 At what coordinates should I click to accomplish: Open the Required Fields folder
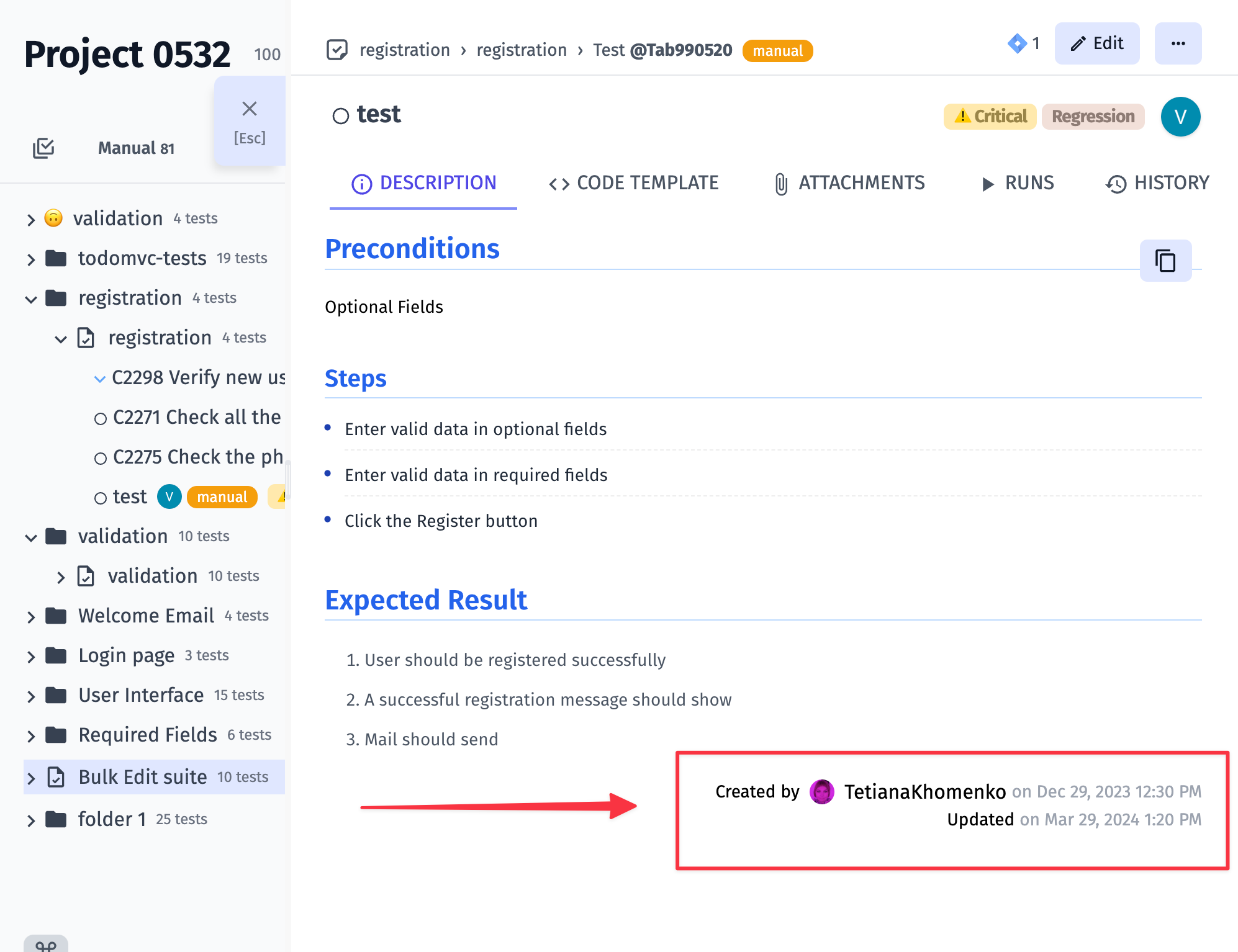click(x=148, y=735)
